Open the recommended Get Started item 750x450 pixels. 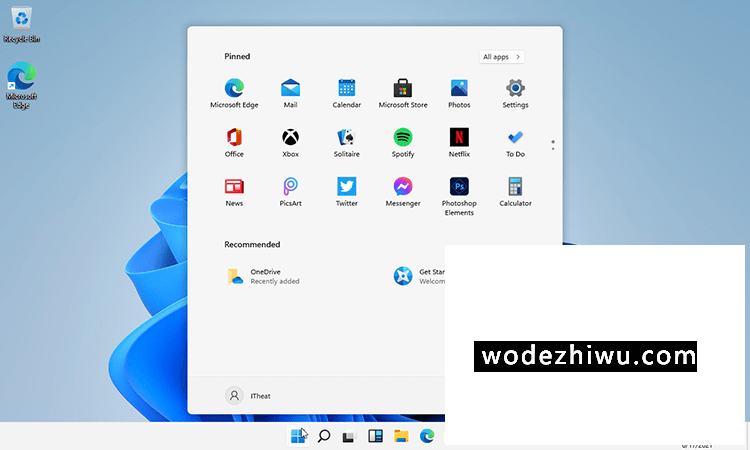tap(419, 276)
